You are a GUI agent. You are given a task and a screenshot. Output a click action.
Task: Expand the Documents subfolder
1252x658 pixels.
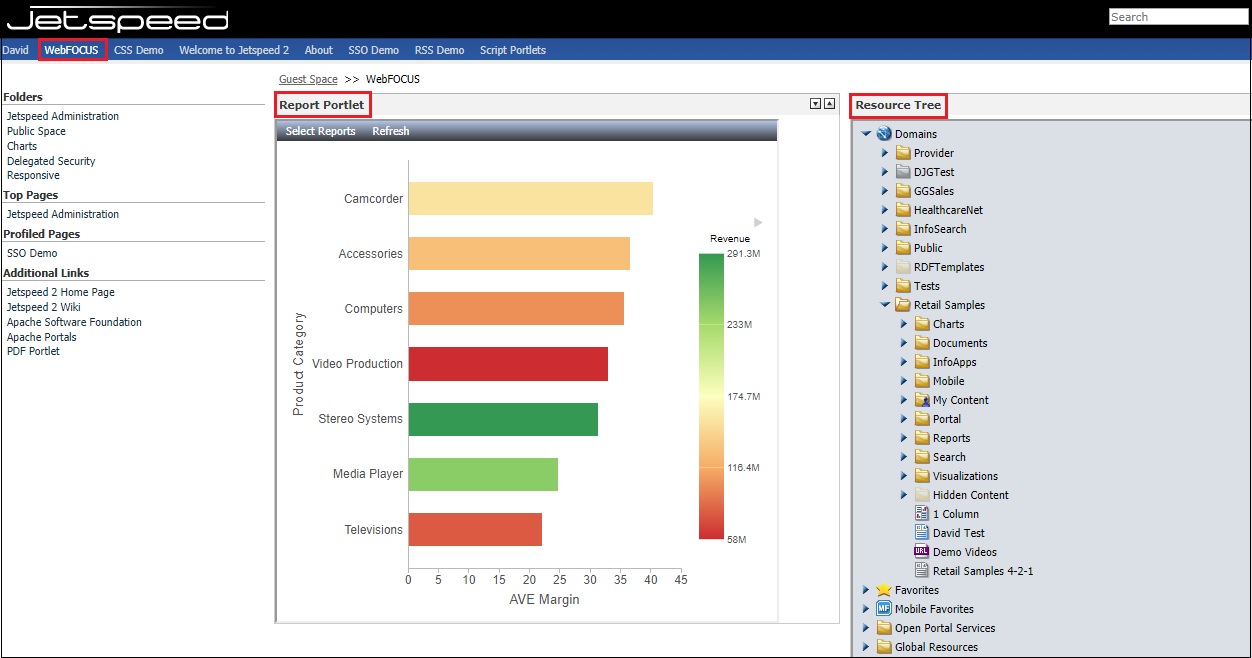(904, 343)
